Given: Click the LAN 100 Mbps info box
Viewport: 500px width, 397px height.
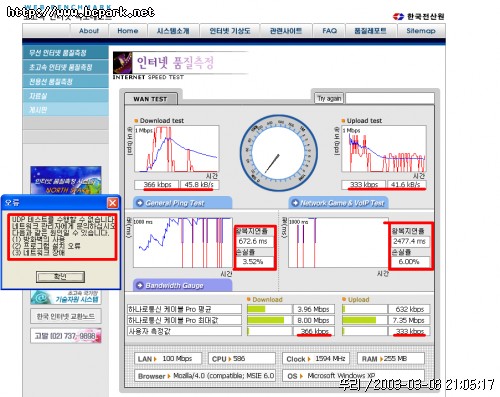Looking at the screenshot, I should [168, 359].
